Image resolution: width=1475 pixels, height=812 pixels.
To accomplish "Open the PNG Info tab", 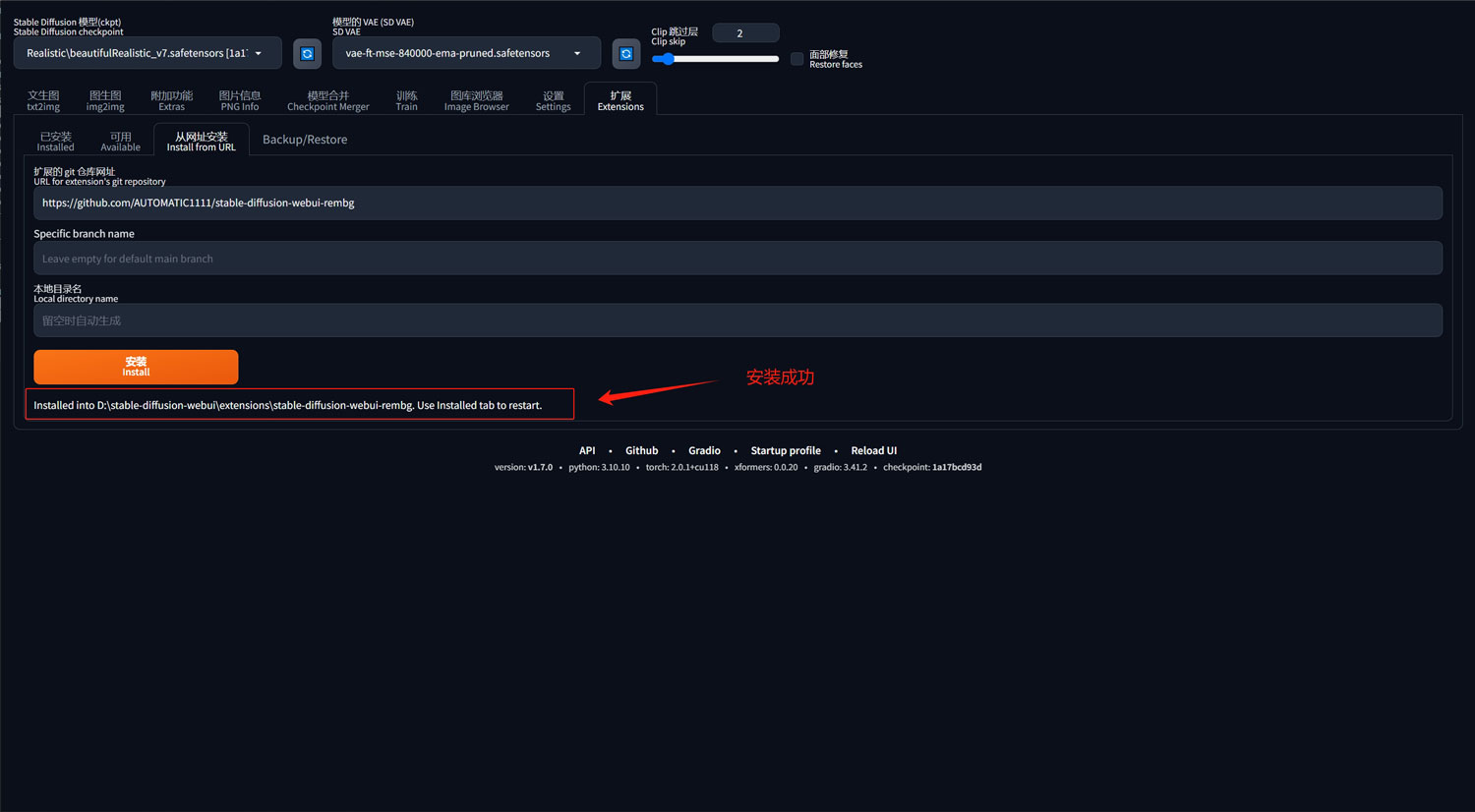I will pos(239,100).
